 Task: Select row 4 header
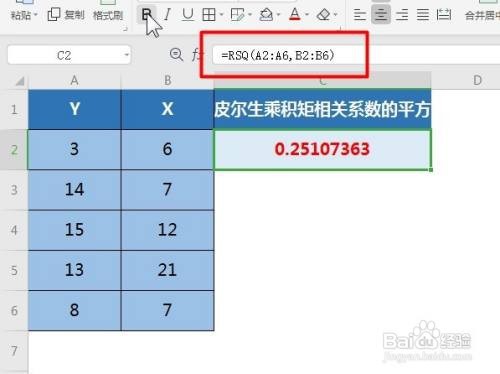pyautogui.click(x=14, y=230)
